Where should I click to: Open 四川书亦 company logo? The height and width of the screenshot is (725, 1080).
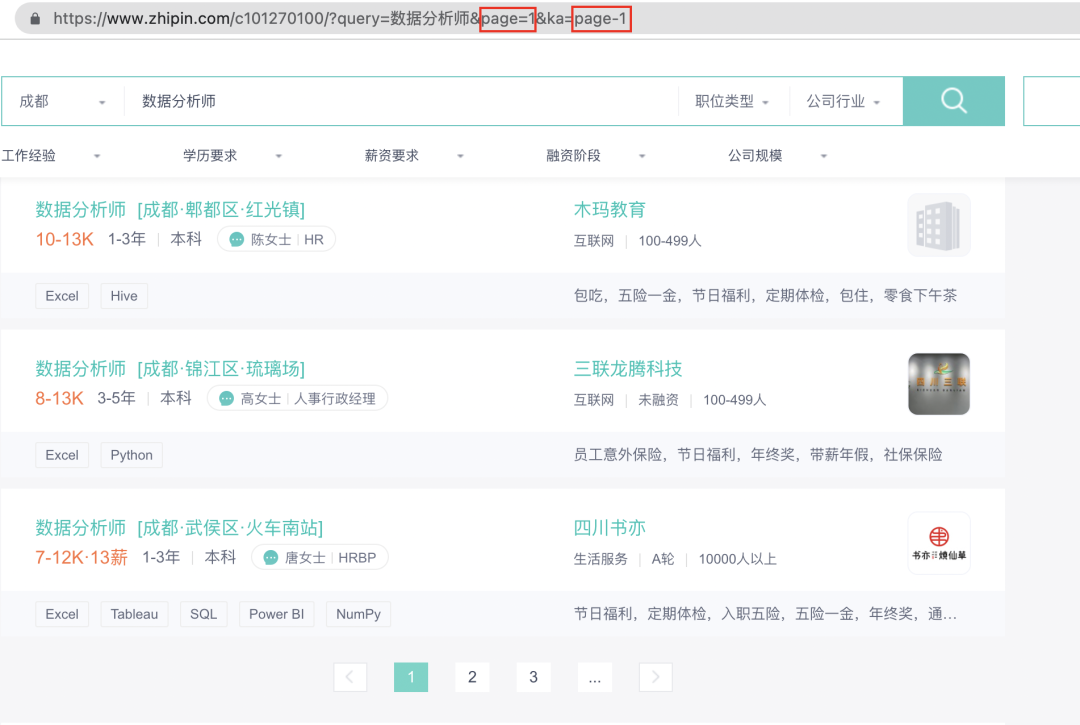tap(938, 543)
